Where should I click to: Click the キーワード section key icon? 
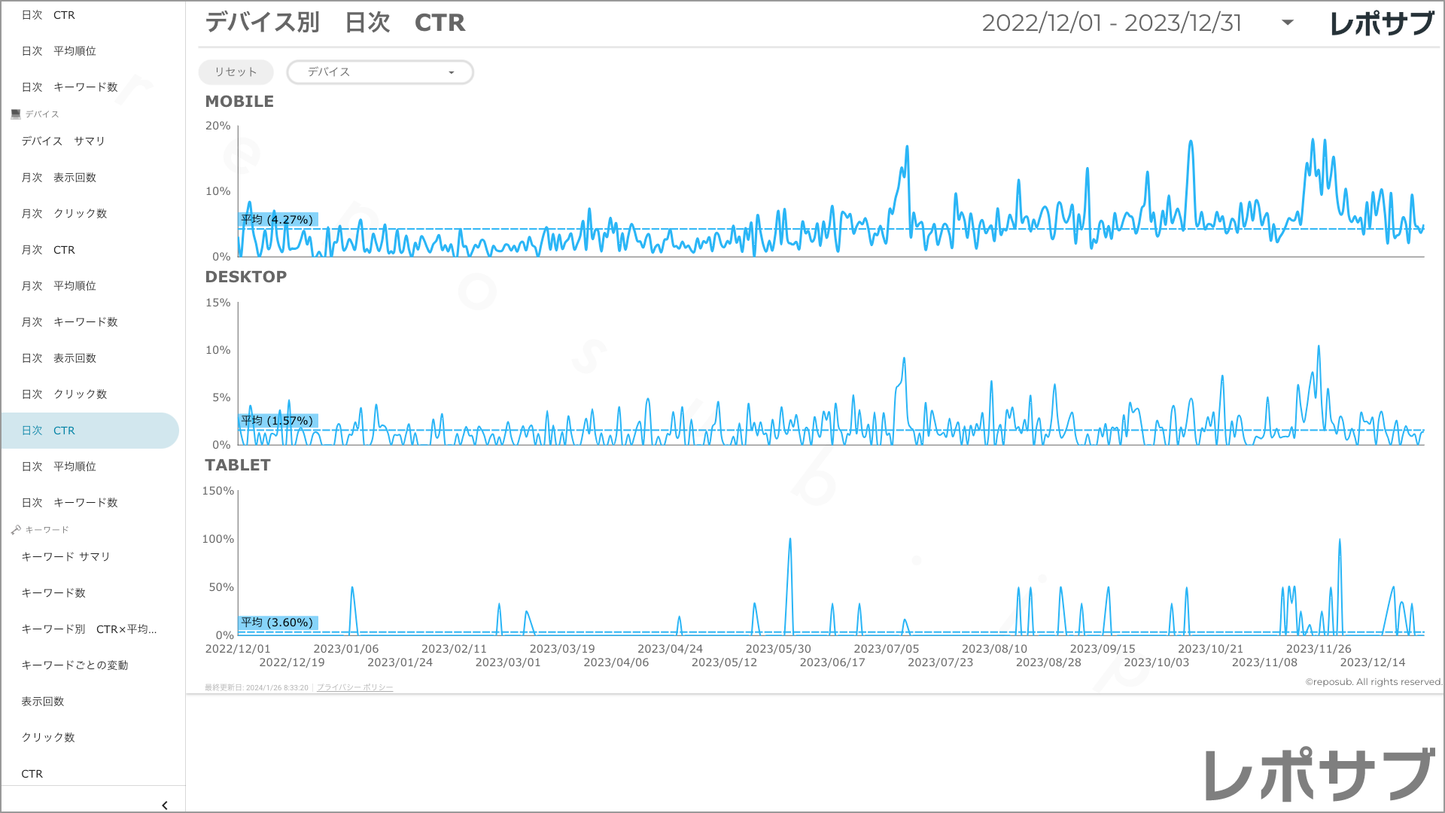pyautogui.click(x=15, y=530)
